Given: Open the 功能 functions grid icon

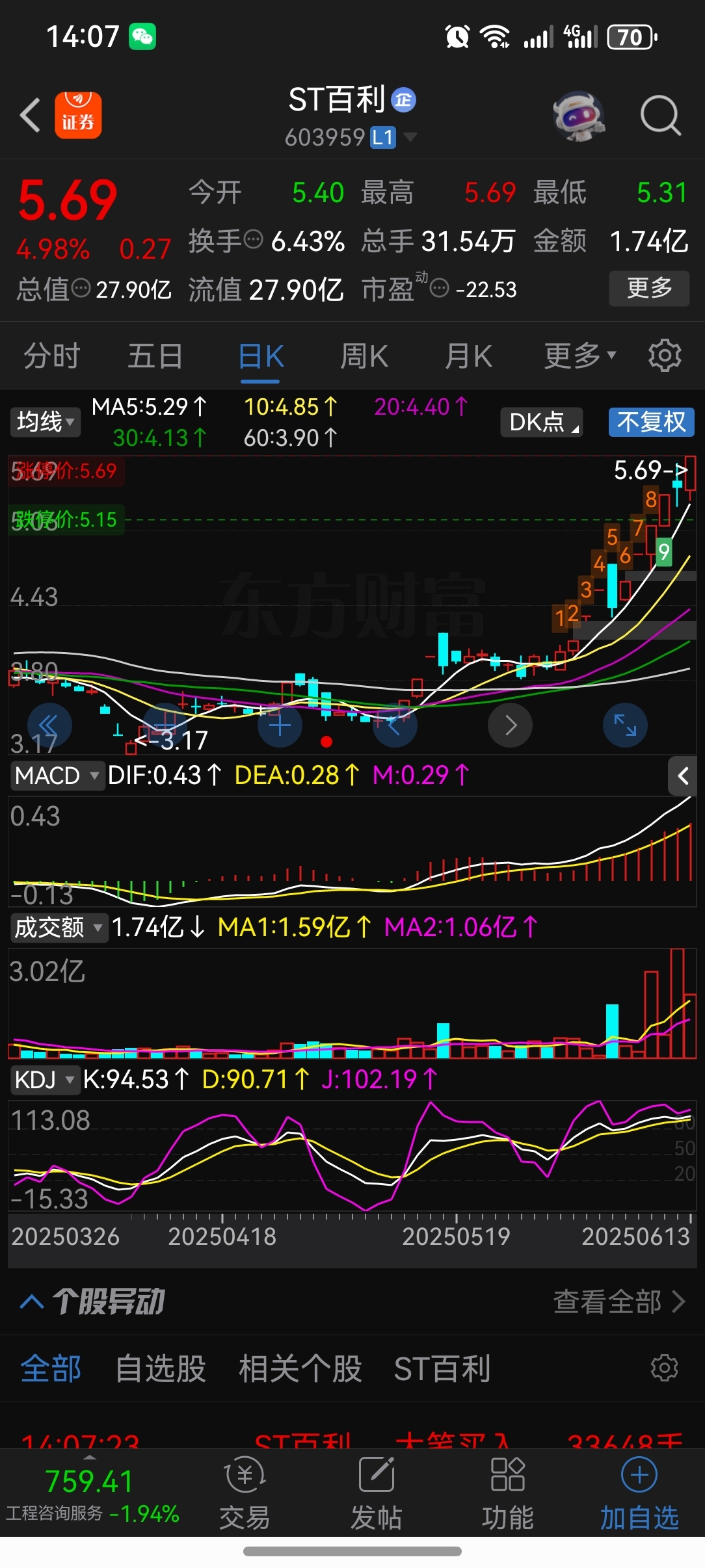Looking at the screenshot, I should [508, 1493].
